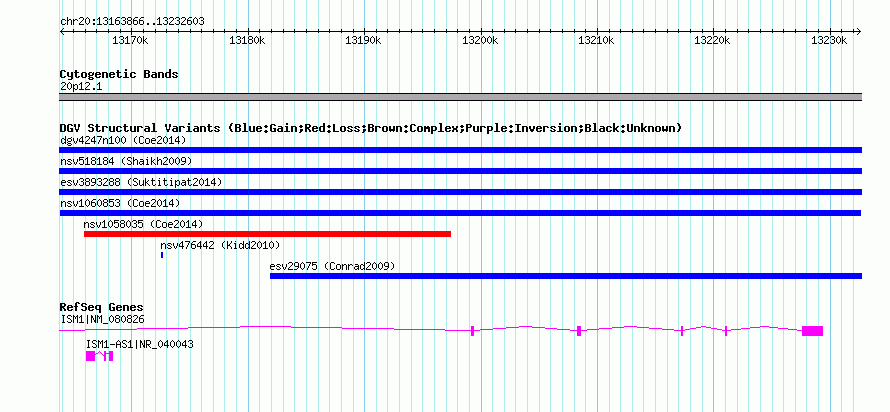Click the 13200k ruler tick label
The image size is (890, 412).
point(480,40)
